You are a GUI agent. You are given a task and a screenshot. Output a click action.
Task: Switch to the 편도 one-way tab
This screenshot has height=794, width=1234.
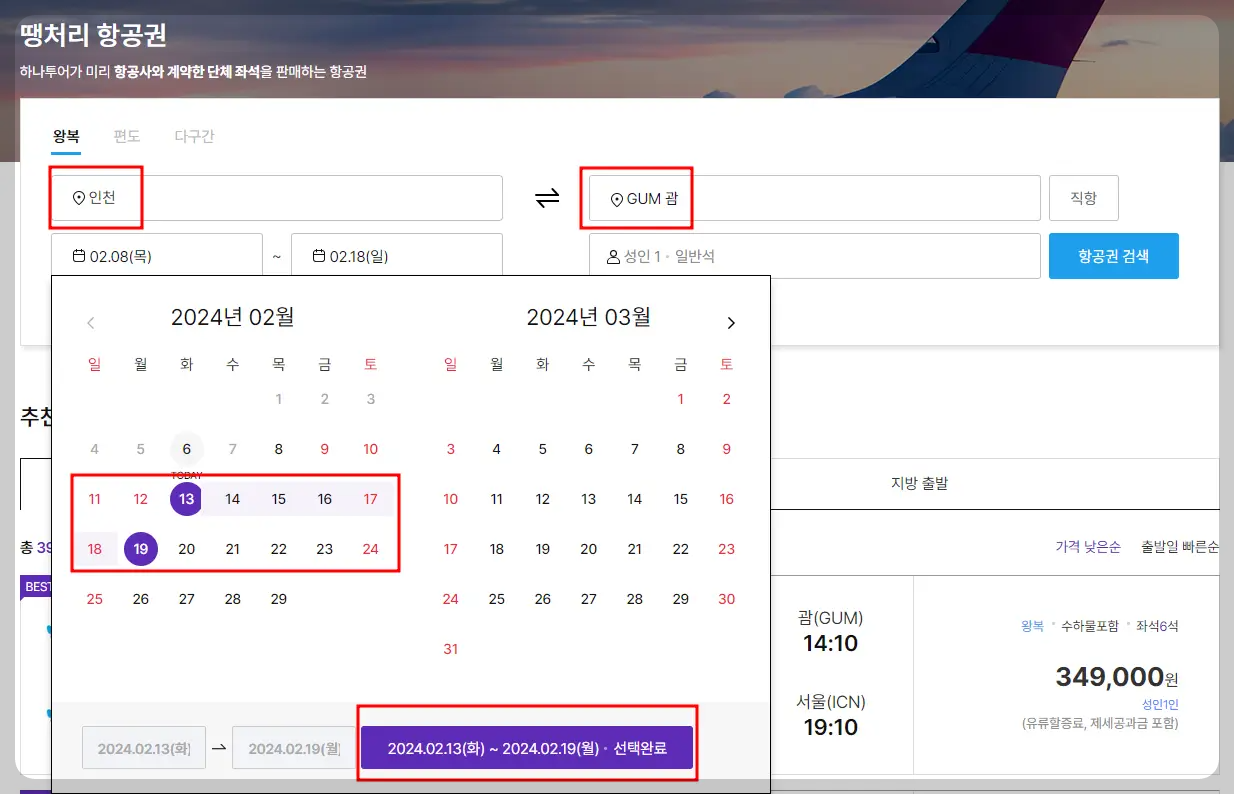click(127, 136)
